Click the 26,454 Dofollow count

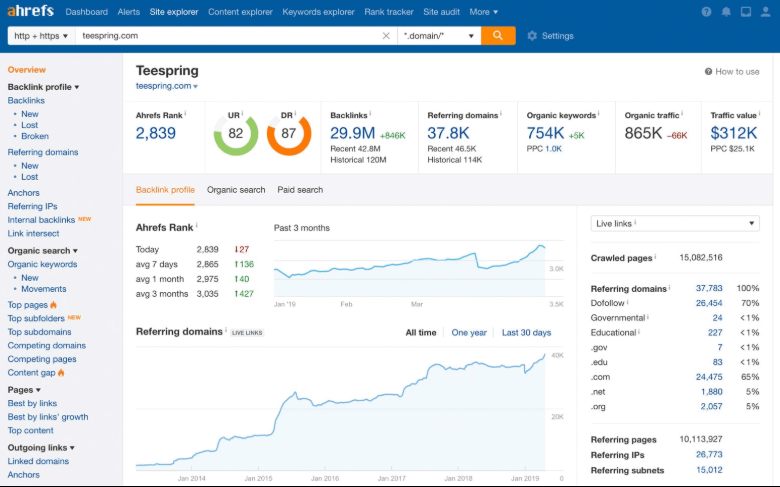click(x=709, y=303)
